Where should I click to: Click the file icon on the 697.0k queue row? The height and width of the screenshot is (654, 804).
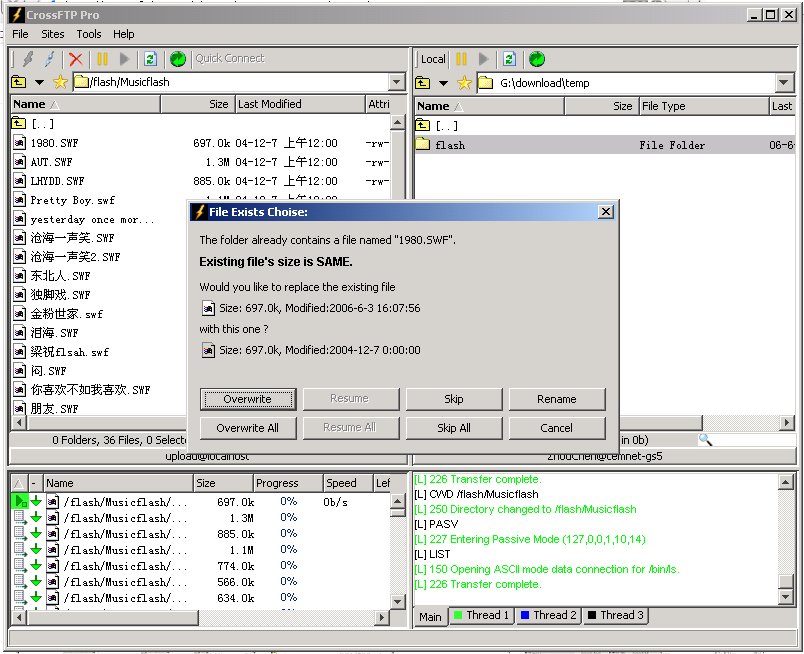(52, 502)
